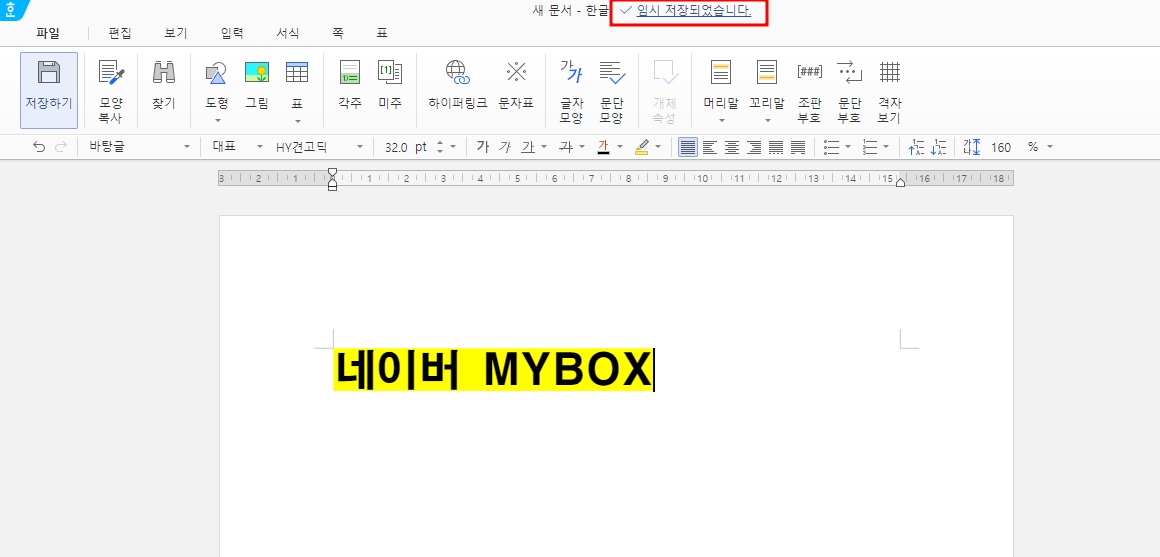Viewport: 1160px width, 557px height.
Task: Click the 네이버 MYBOX highlighted text
Action: (x=492, y=369)
